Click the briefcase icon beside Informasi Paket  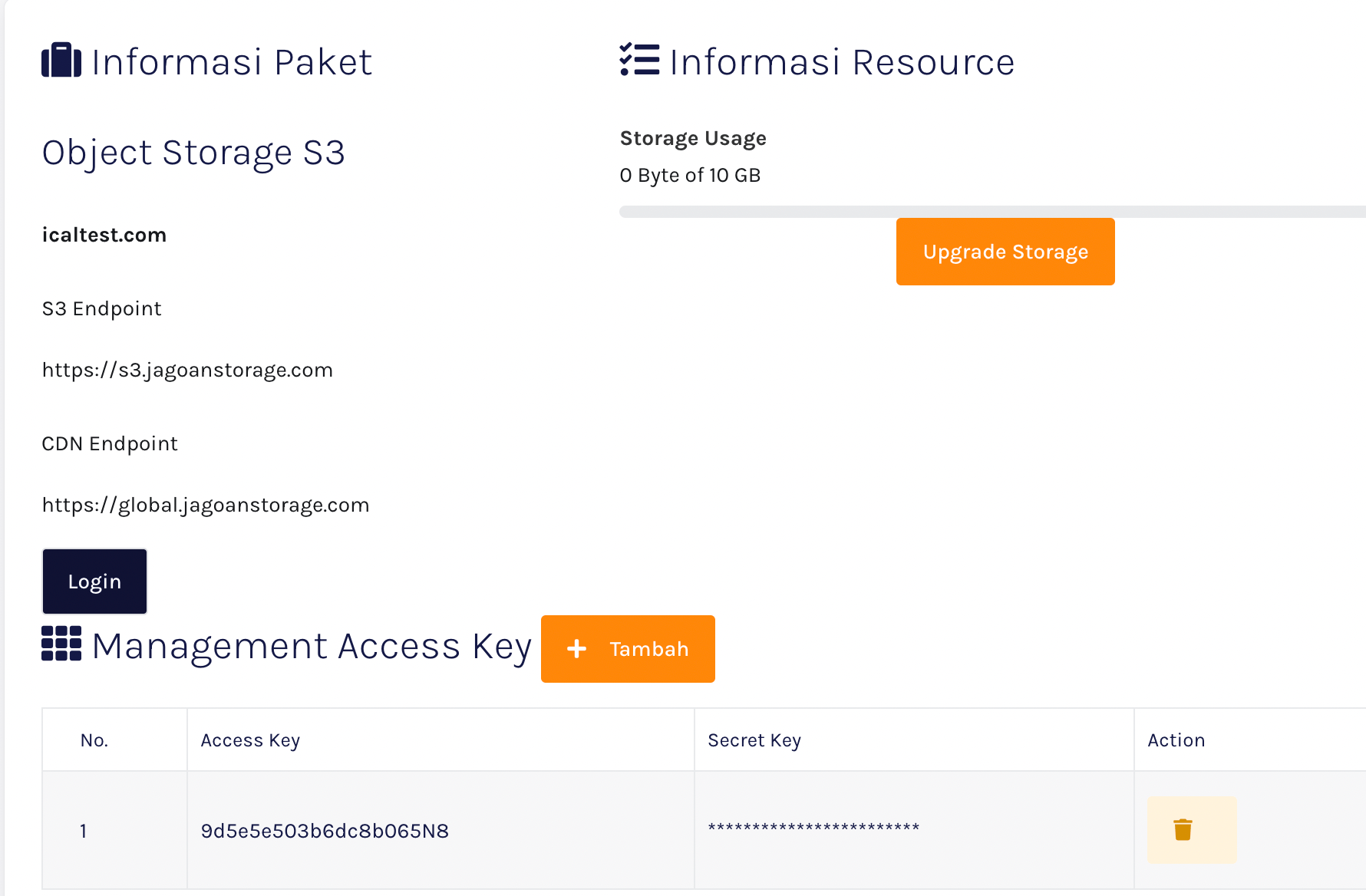click(x=61, y=61)
